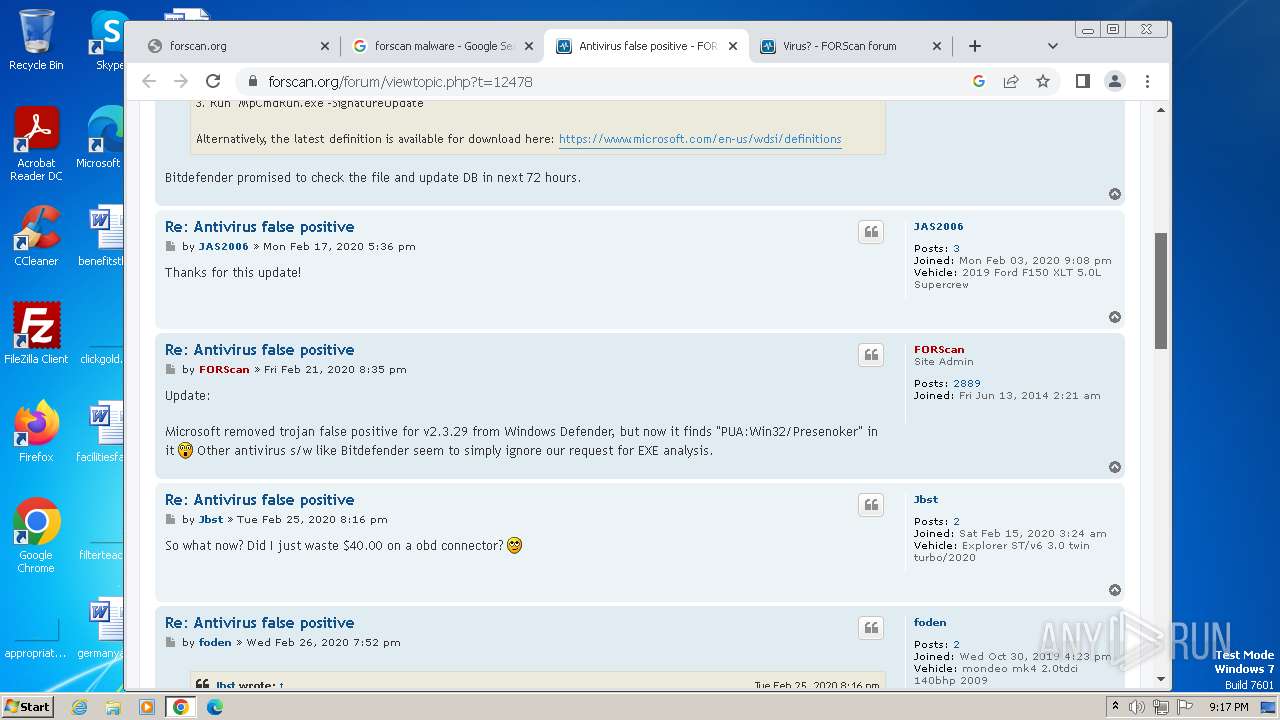Bookmark this page with the star icon
The image size is (1280, 720).
[1043, 81]
